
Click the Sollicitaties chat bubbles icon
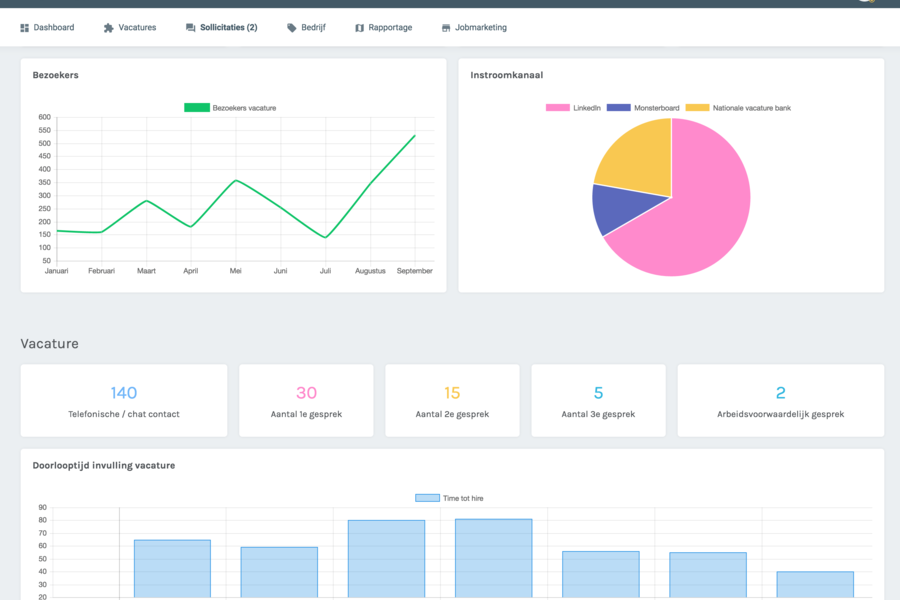point(191,28)
